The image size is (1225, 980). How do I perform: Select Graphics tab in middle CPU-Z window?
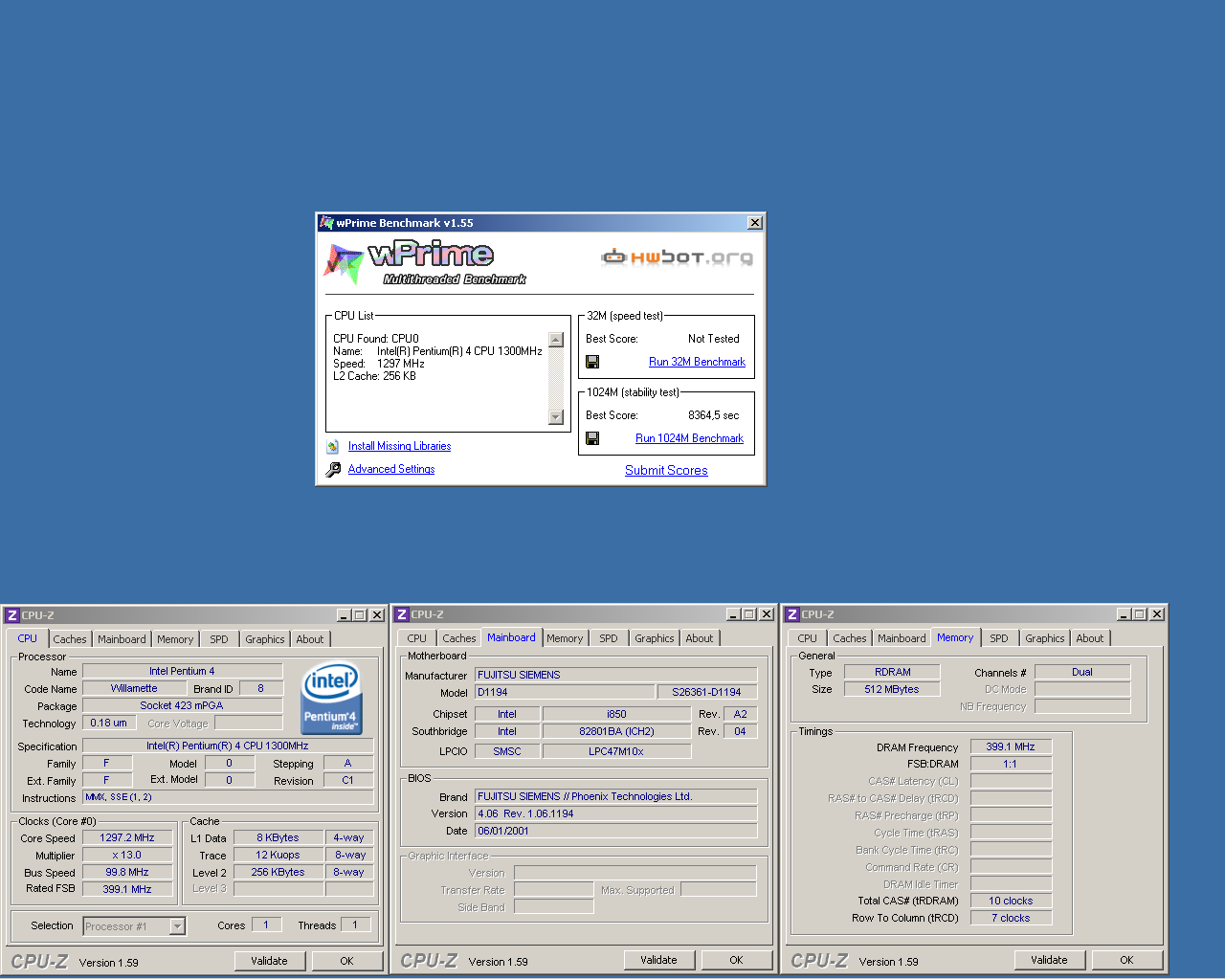click(655, 638)
